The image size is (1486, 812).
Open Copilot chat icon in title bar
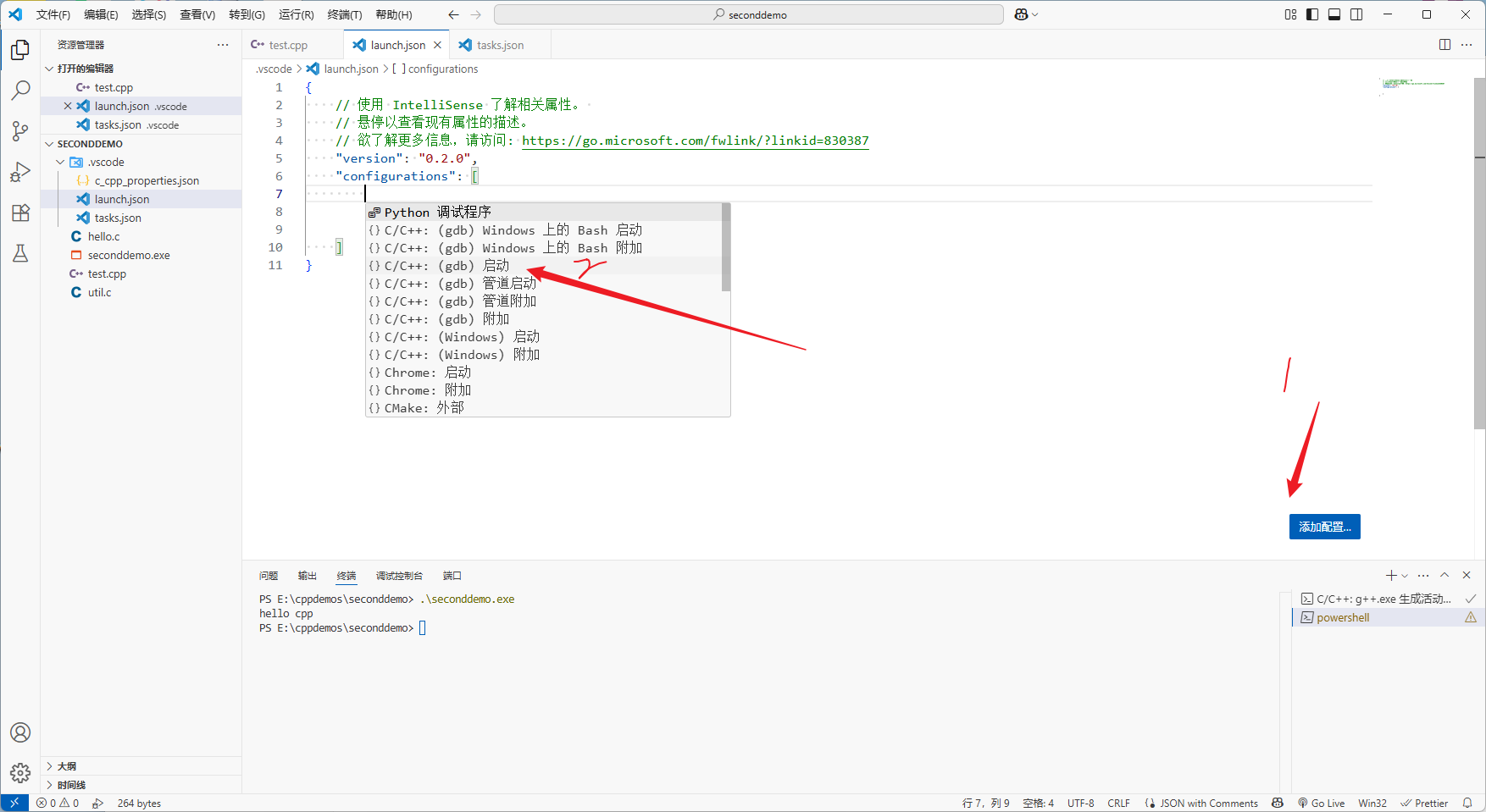(1021, 14)
